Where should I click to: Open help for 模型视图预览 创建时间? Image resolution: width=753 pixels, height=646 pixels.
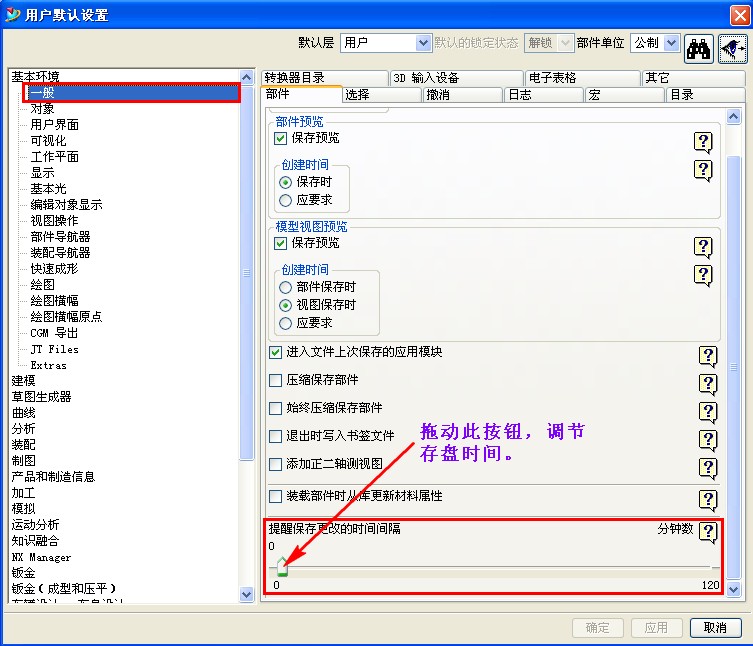tap(703, 275)
